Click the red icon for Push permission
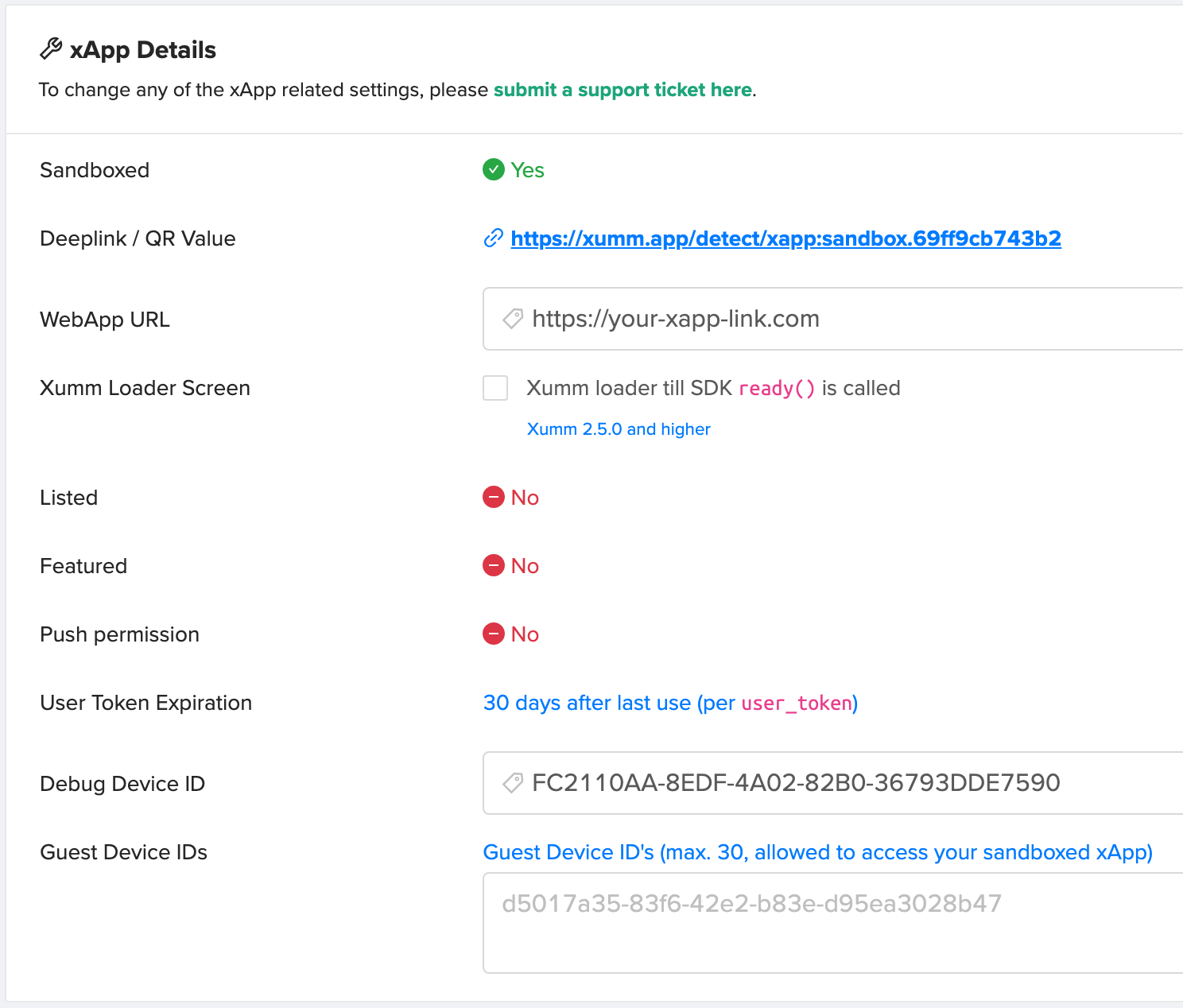Viewport: 1183px width, 1008px height. [494, 634]
